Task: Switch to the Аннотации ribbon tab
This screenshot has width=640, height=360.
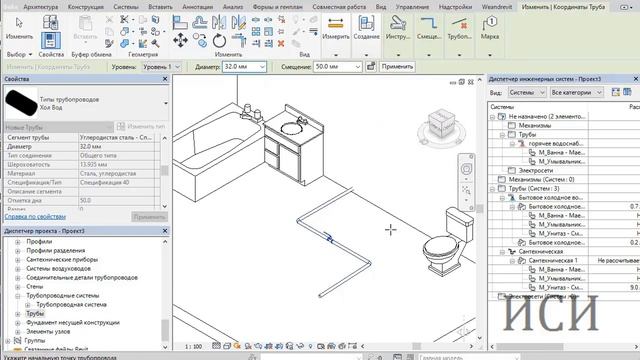Action: pyautogui.click(x=198, y=7)
